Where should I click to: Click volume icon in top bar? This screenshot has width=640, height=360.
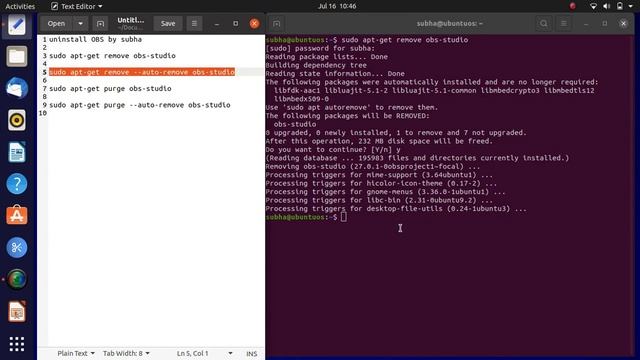pyautogui.click(x=607, y=6)
